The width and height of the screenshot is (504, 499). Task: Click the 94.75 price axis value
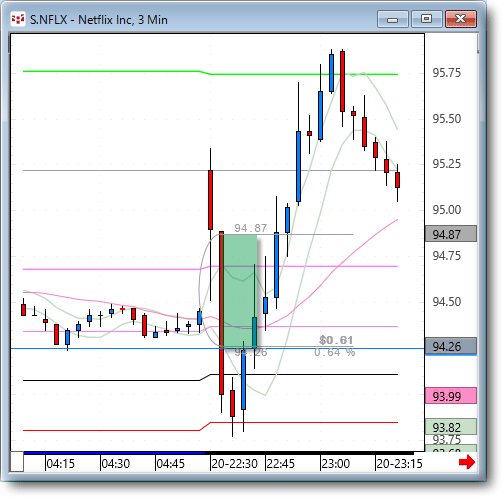click(x=447, y=256)
